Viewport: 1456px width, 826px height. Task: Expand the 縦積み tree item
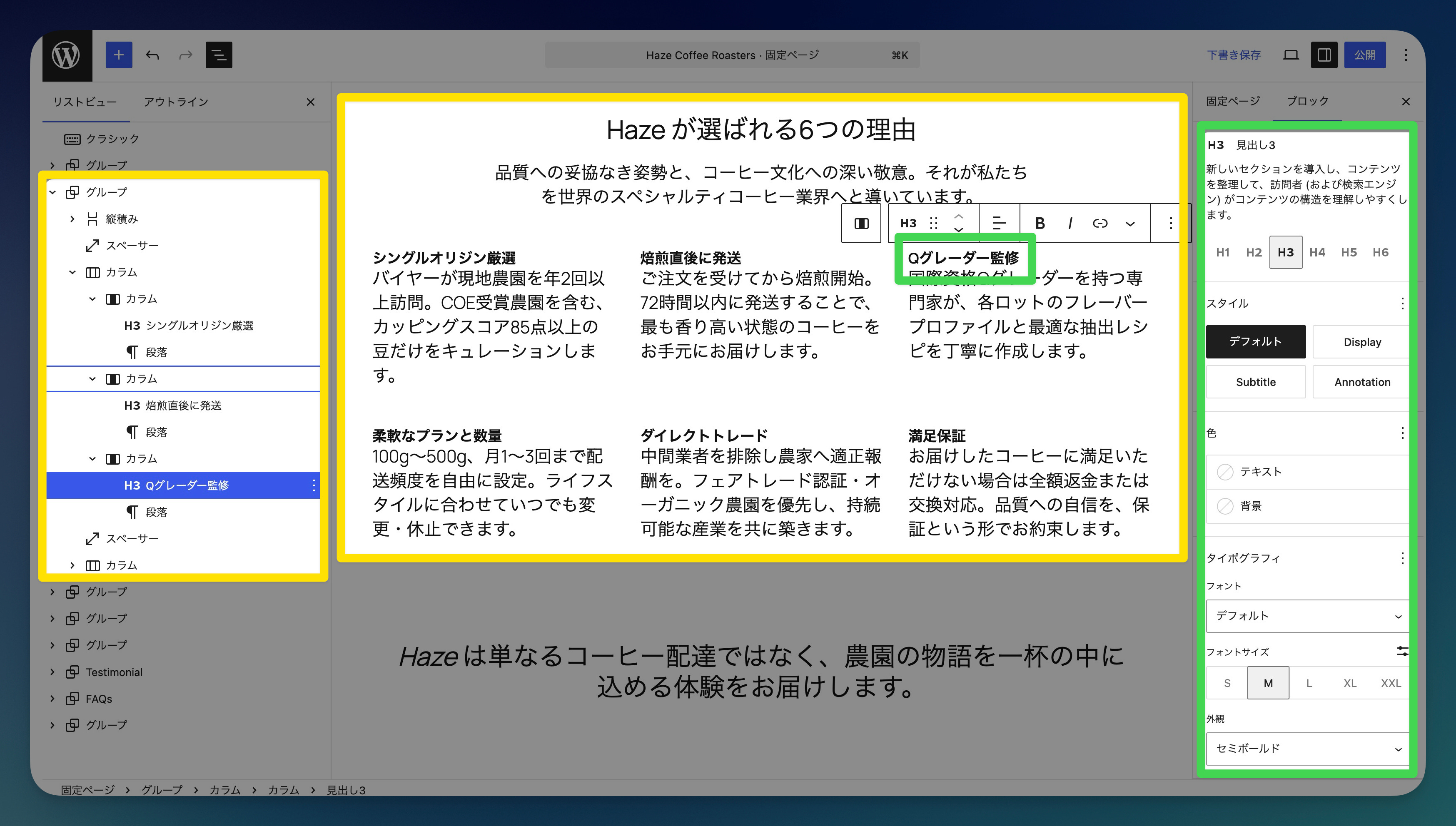[72, 219]
